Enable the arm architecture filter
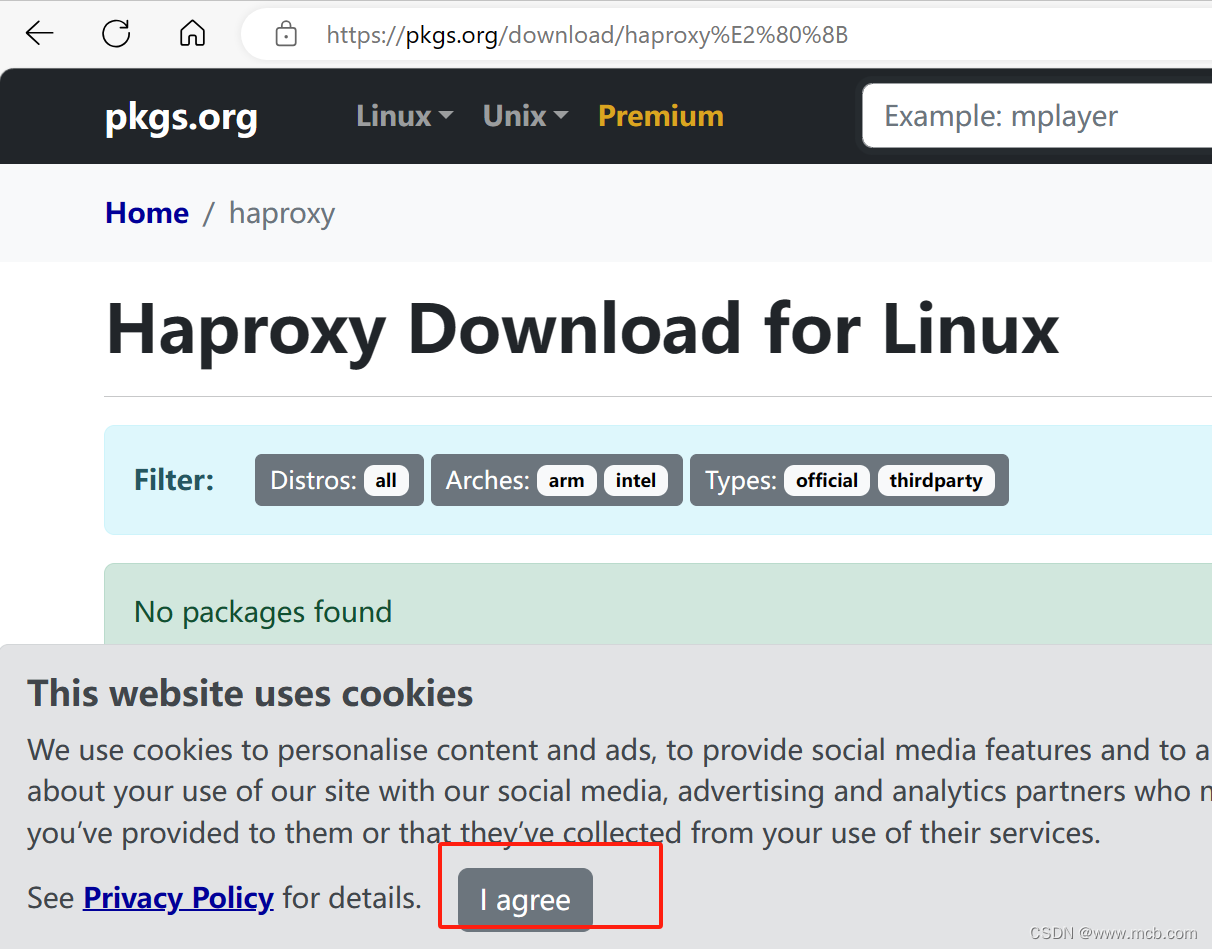Screen dimensions: 1212x949 (x=567, y=480)
